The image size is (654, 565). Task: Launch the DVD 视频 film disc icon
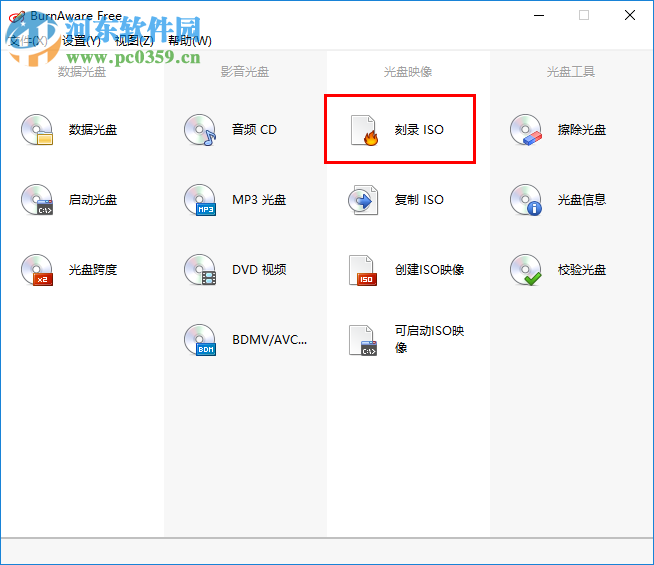point(200,270)
